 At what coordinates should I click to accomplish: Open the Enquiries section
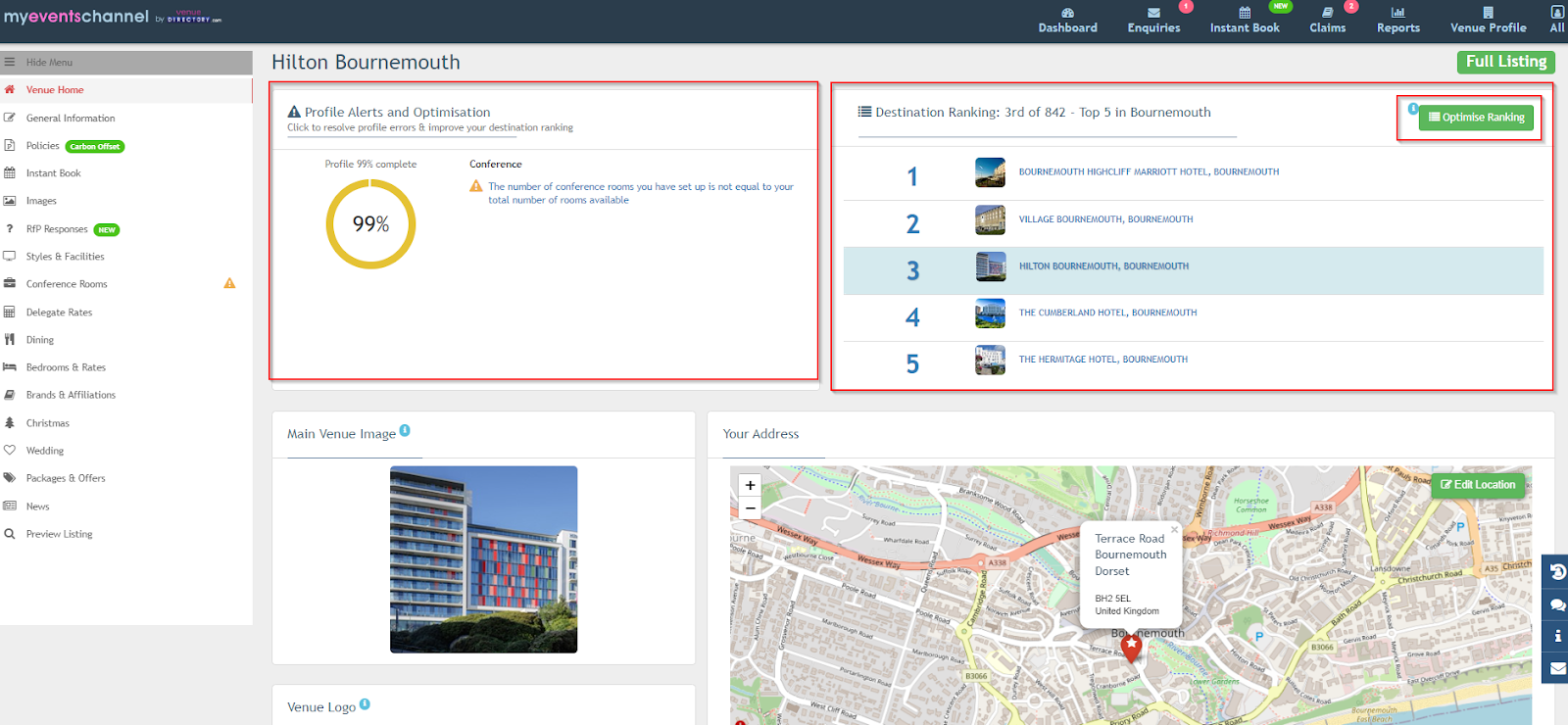1153,21
